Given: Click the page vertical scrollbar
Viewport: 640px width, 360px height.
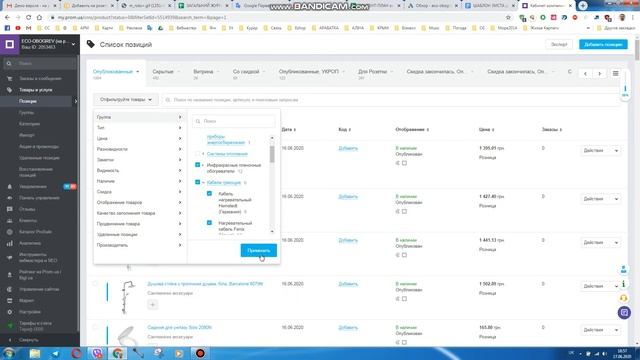Looking at the screenshot, I should pyautogui.click(x=637, y=49).
